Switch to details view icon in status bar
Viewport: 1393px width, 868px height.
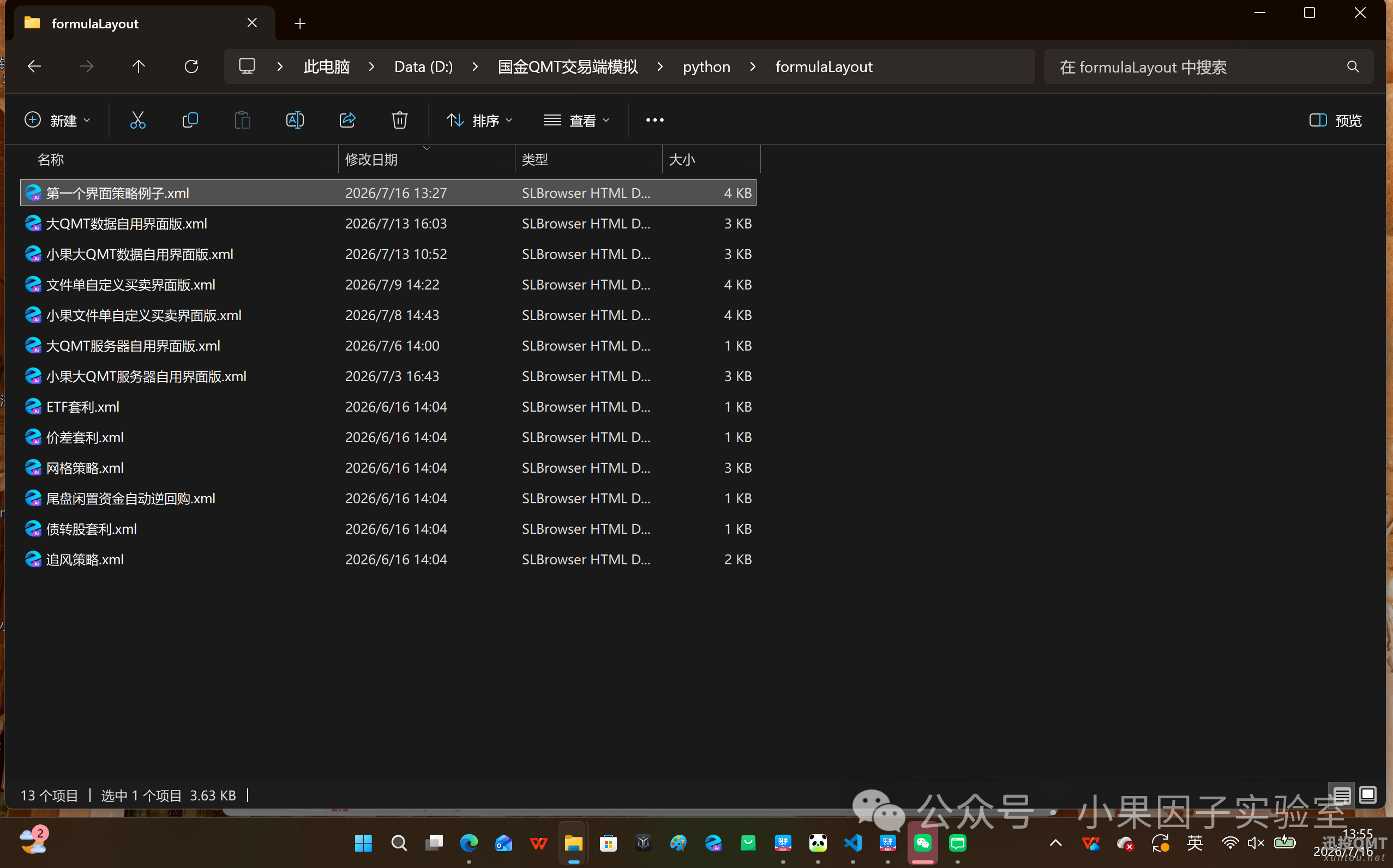click(x=1341, y=795)
